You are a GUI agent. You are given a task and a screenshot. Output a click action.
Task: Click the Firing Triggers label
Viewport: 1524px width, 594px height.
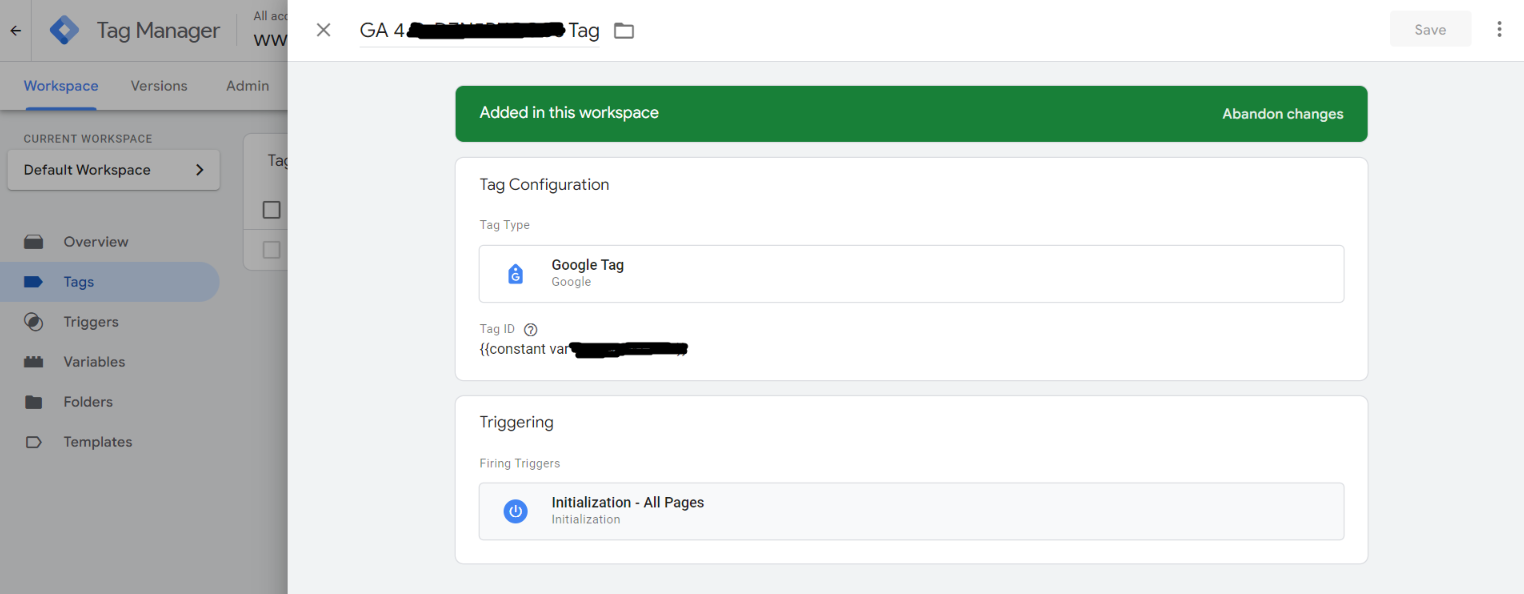coord(520,464)
